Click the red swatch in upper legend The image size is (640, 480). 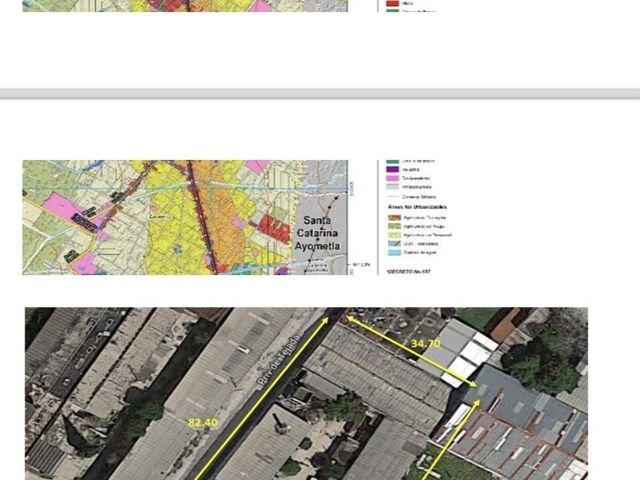pyautogui.click(x=392, y=3)
